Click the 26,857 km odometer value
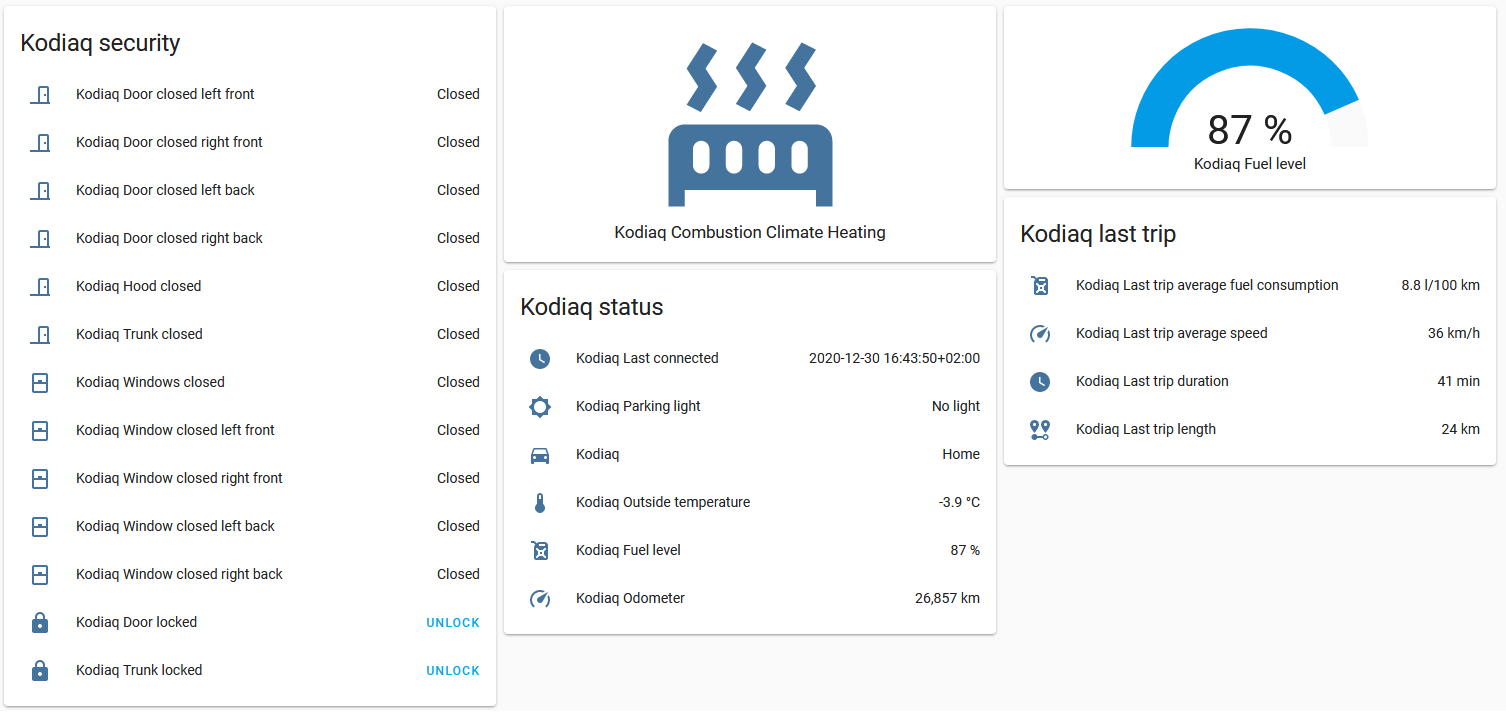The image size is (1506, 716). (x=947, y=598)
